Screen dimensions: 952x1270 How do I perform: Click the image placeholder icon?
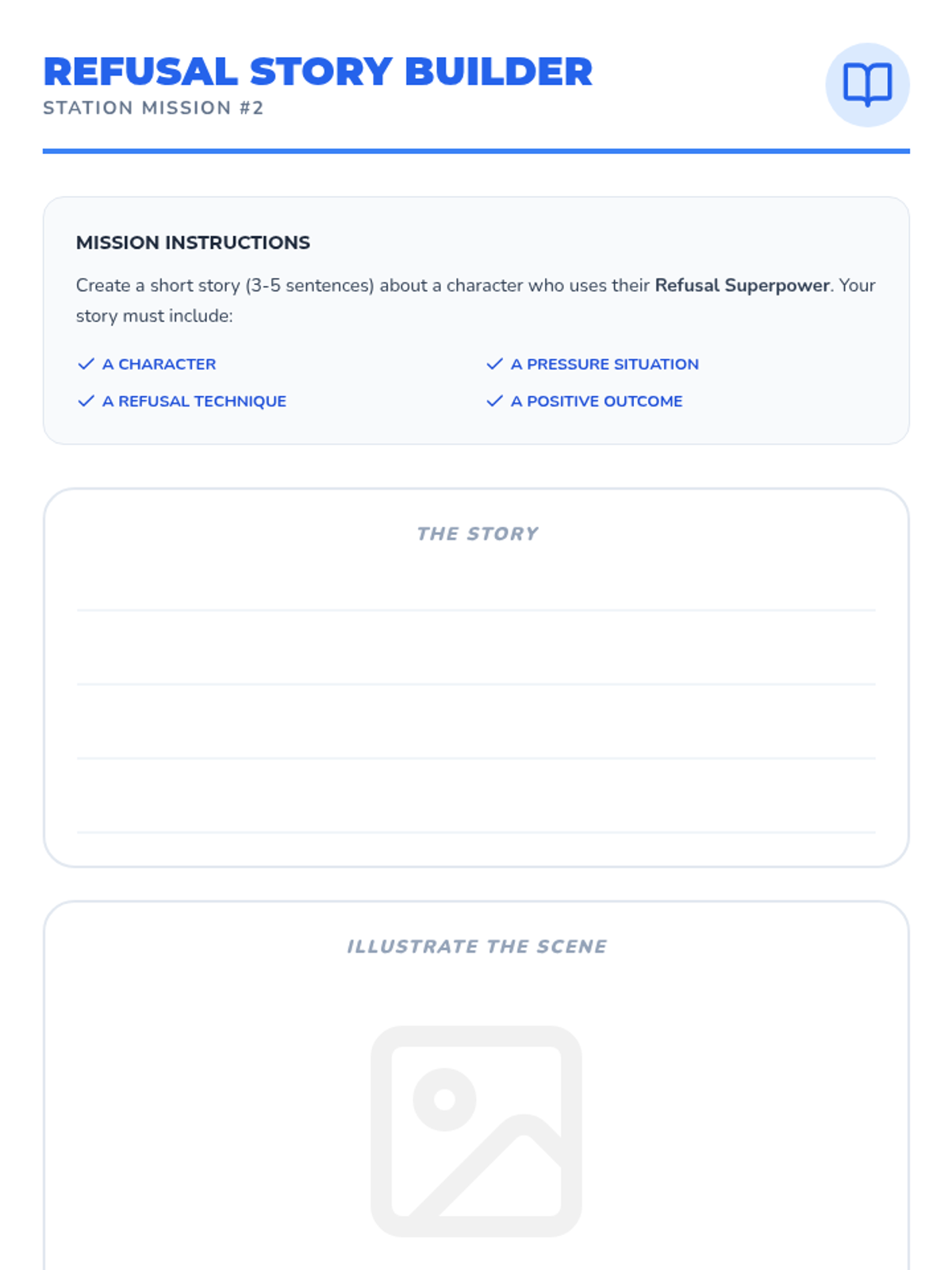pos(476,1131)
